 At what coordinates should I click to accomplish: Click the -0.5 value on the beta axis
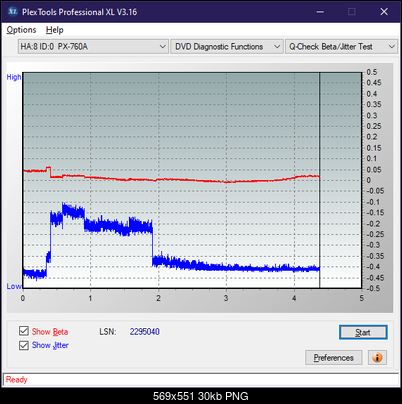coord(373,288)
